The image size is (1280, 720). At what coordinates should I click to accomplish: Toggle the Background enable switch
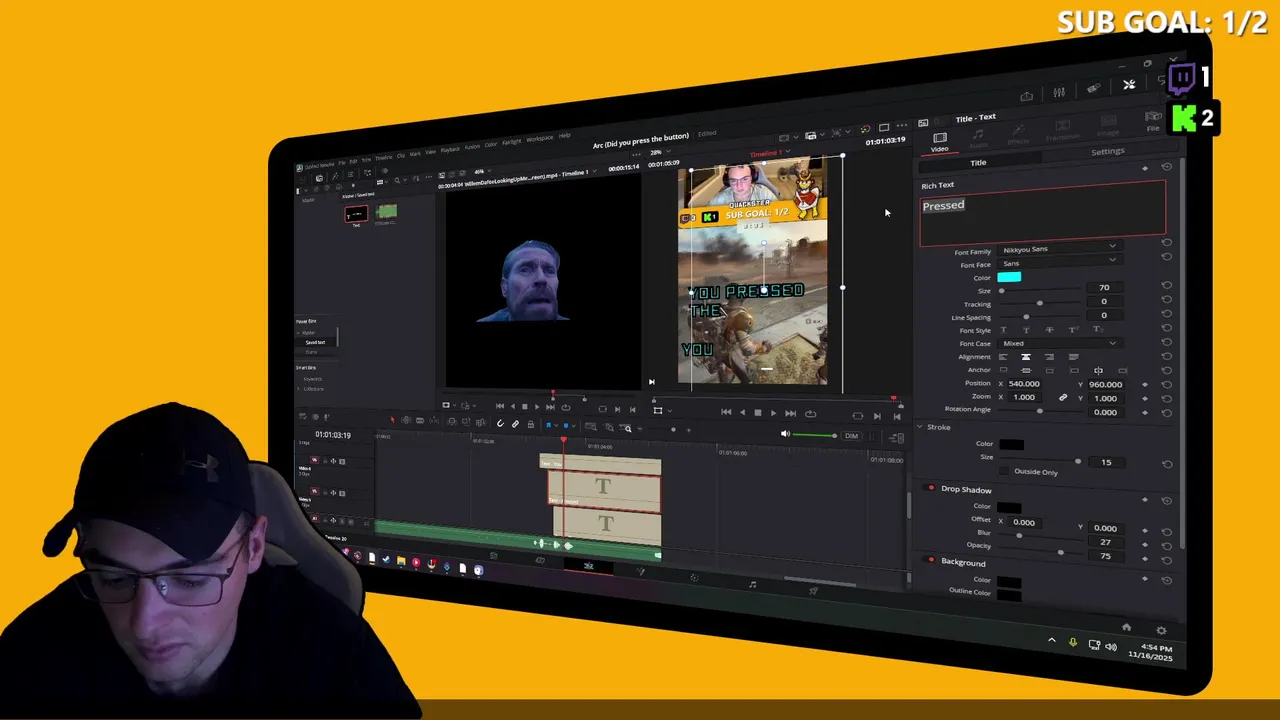931,560
